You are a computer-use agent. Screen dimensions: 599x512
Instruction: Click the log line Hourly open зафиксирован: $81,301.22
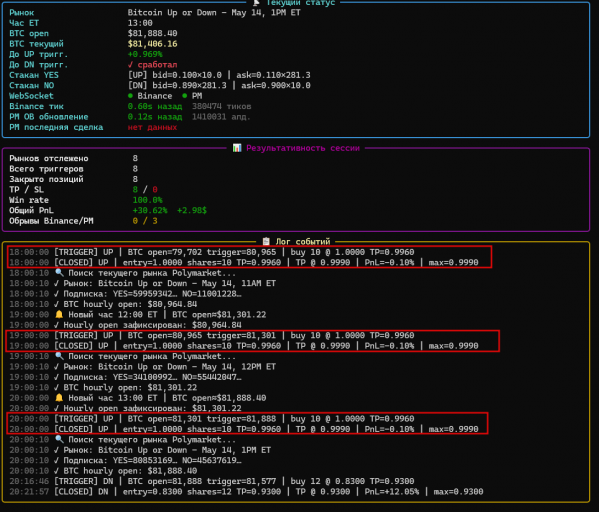125,408
